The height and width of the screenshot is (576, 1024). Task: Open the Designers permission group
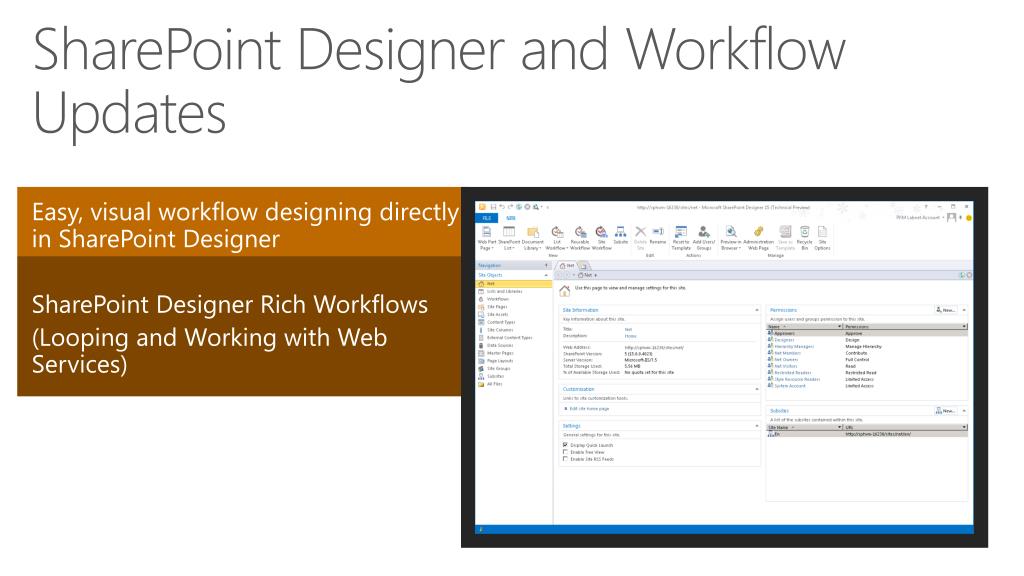[x=784, y=340]
